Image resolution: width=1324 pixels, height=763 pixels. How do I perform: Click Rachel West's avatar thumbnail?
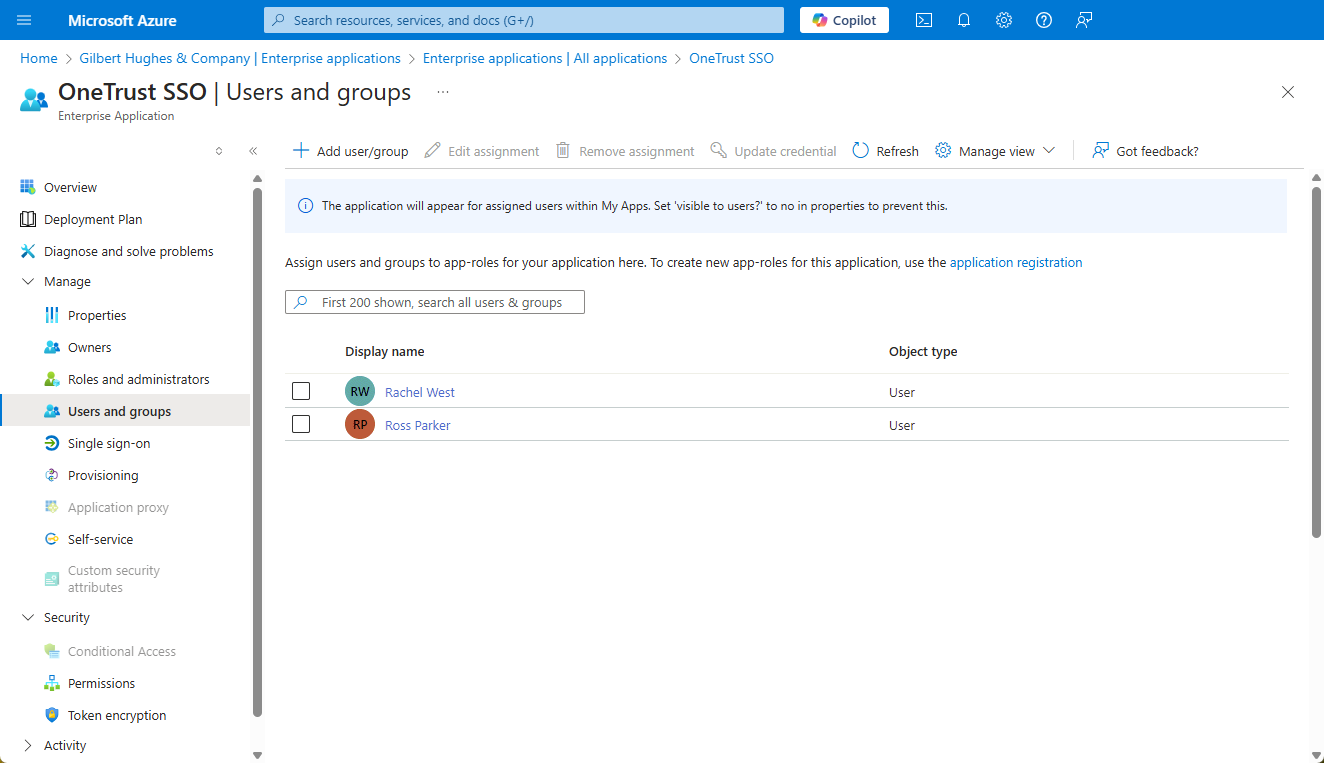tap(359, 390)
